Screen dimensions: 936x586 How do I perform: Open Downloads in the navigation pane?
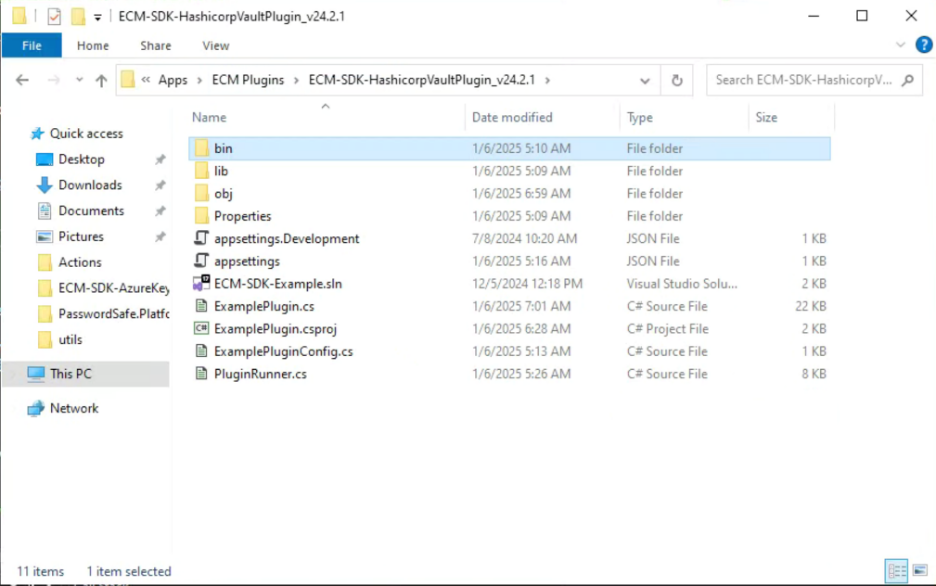pyautogui.click(x=90, y=185)
